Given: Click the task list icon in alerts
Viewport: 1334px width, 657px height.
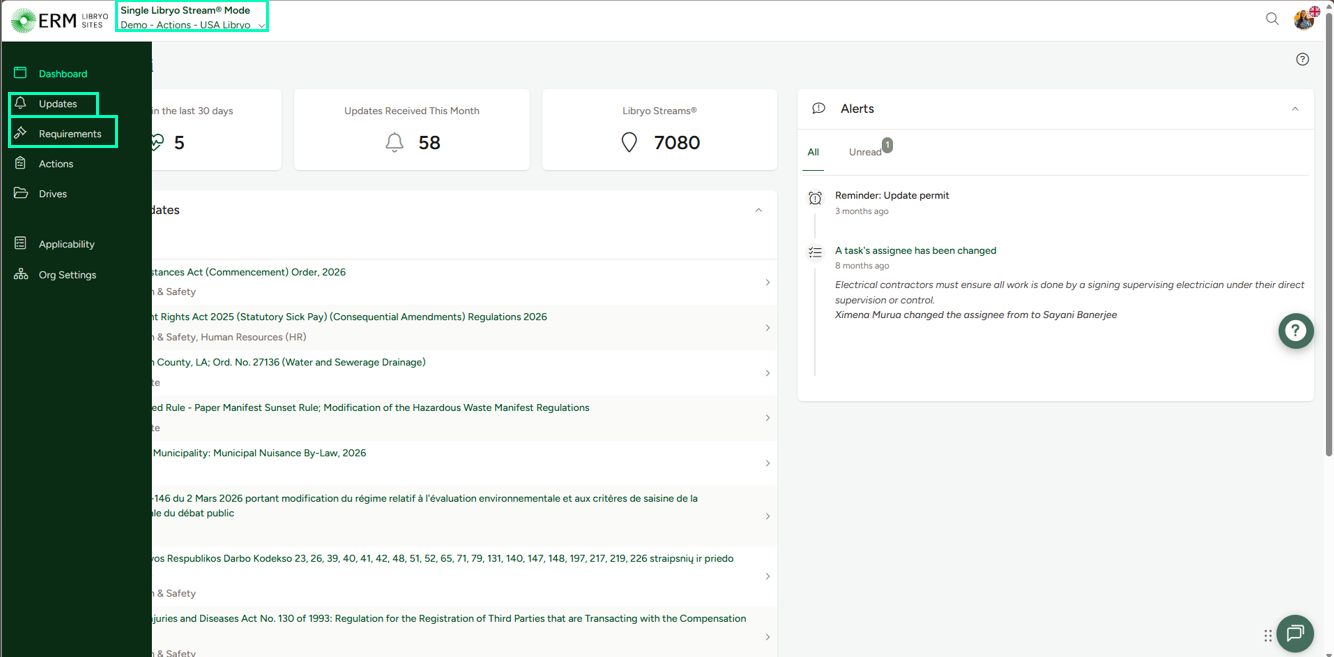Looking at the screenshot, I should [x=815, y=253].
